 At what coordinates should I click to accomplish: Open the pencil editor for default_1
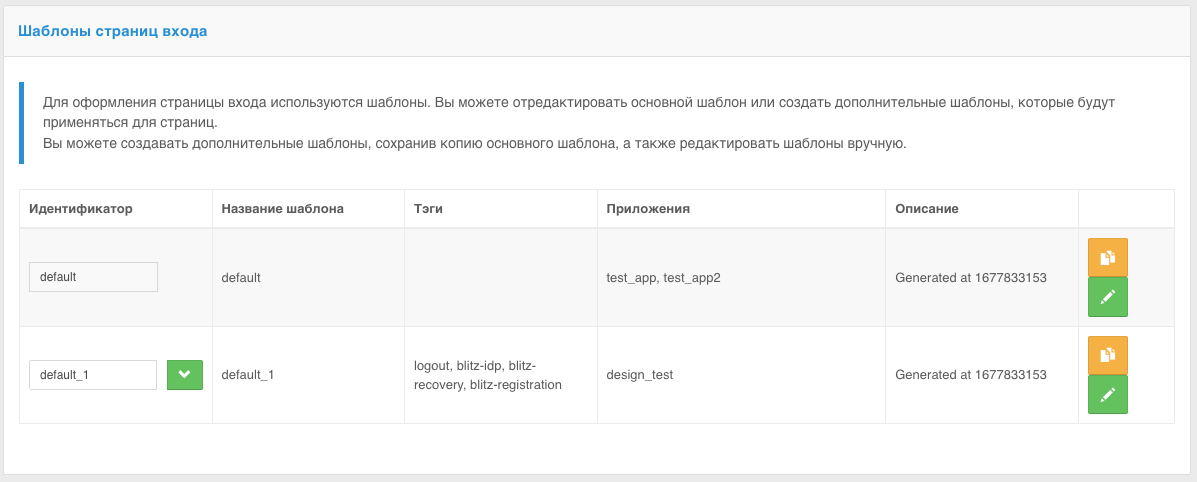(x=1107, y=394)
